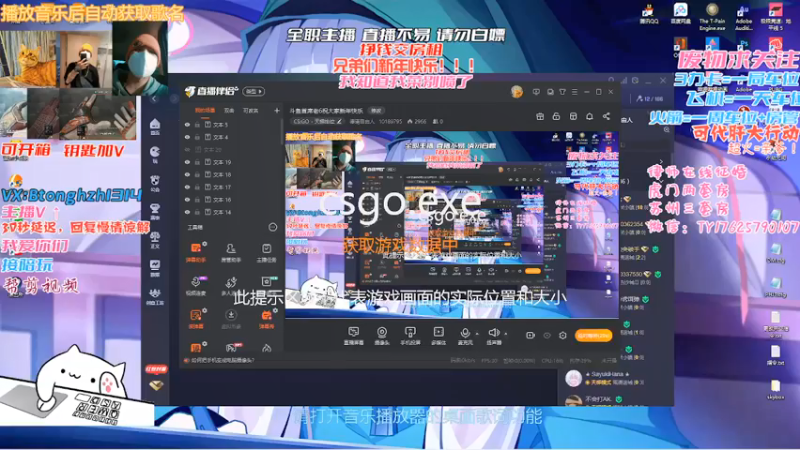Click the 修改 button beside room title

376,110
